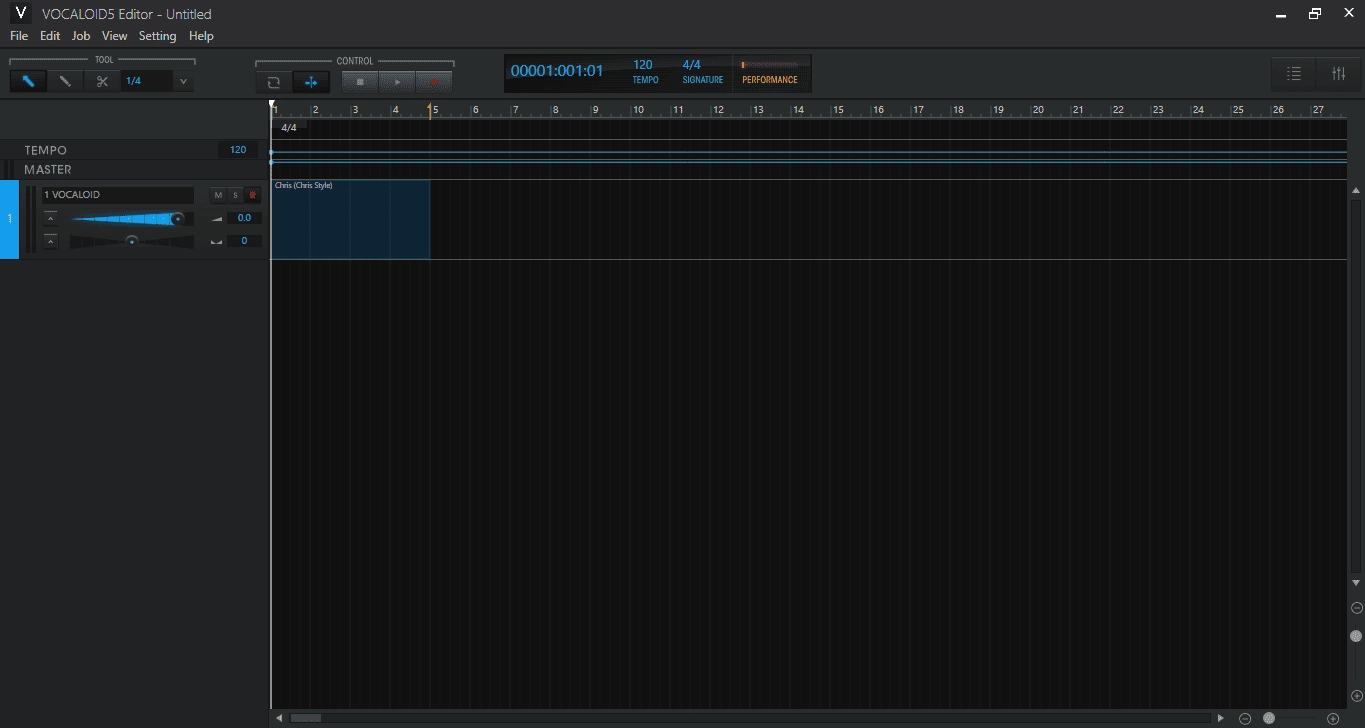Mute the VOCALOID track with M
The image size is (1365, 728).
point(218,195)
